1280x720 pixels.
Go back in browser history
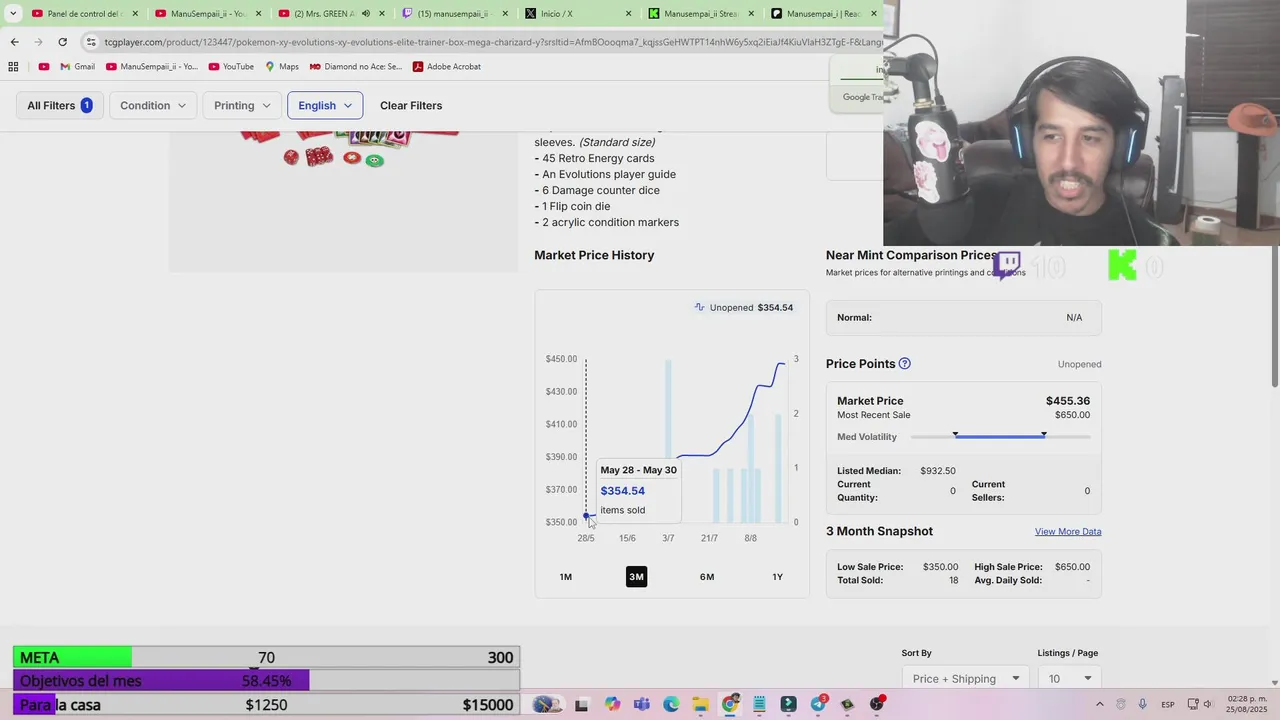coord(14,42)
